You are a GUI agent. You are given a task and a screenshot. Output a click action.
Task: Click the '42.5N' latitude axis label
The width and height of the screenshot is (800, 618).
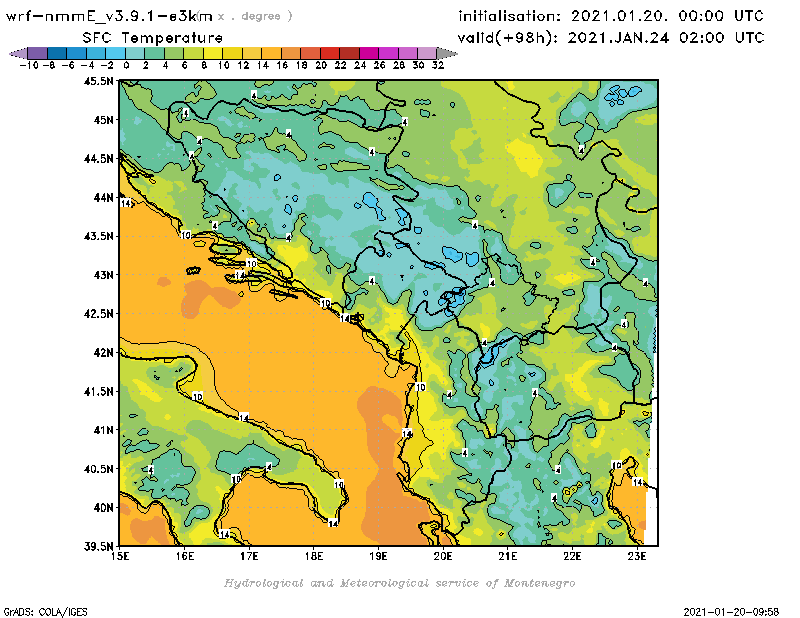(98, 313)
